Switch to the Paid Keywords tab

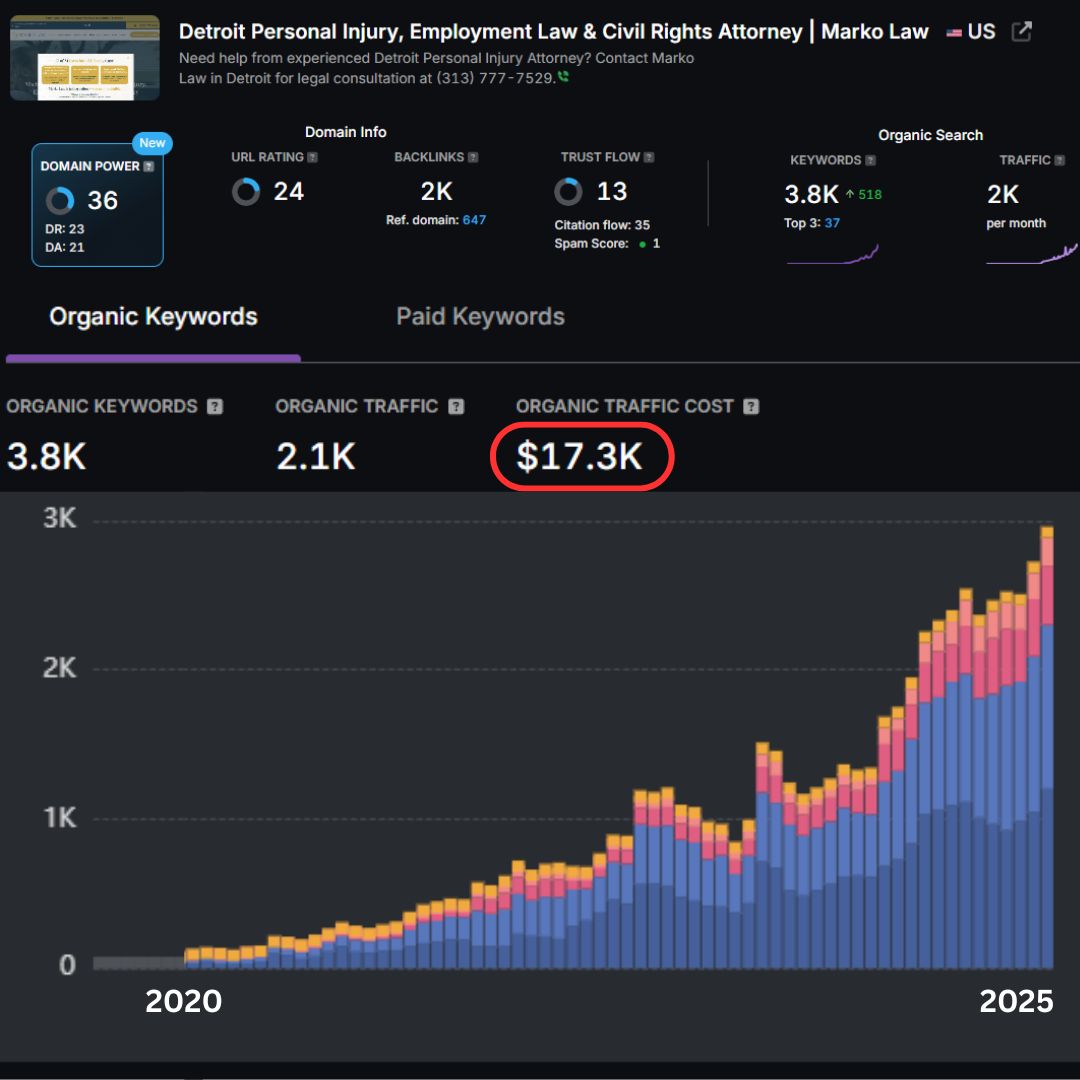pyautogui.click(x=480, y=316)
